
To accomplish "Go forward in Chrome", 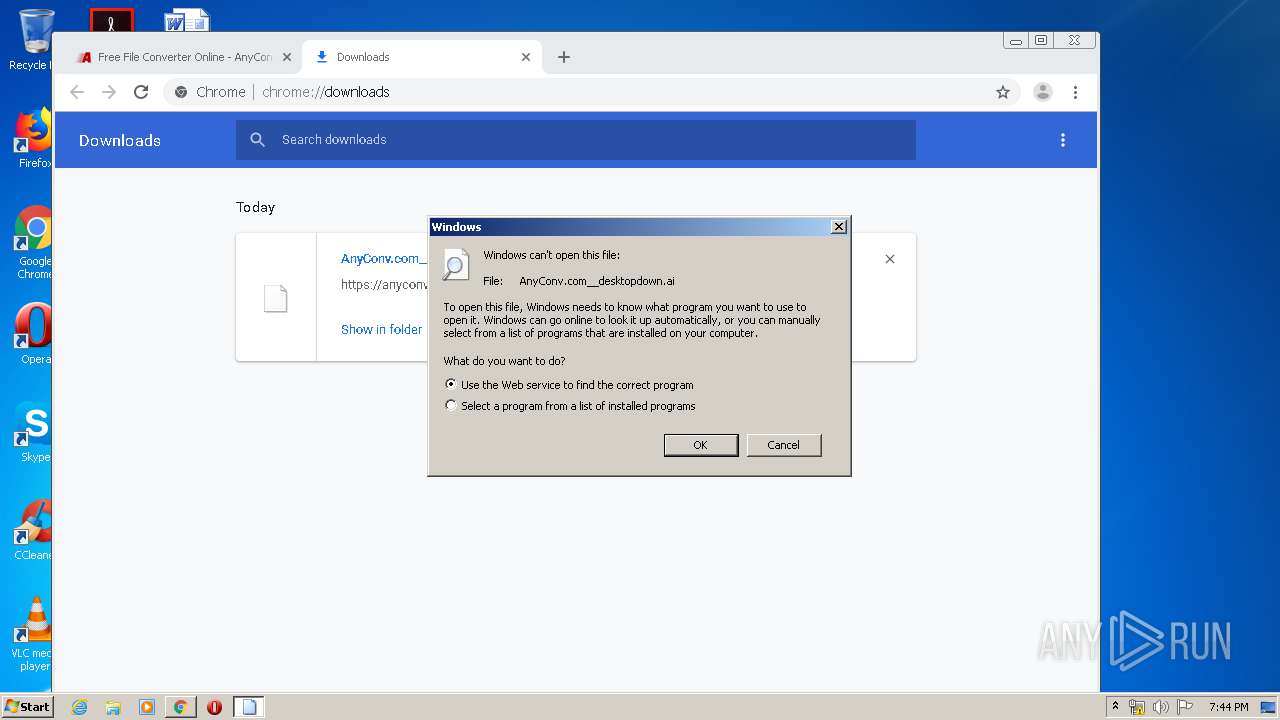I will [109, 92].
